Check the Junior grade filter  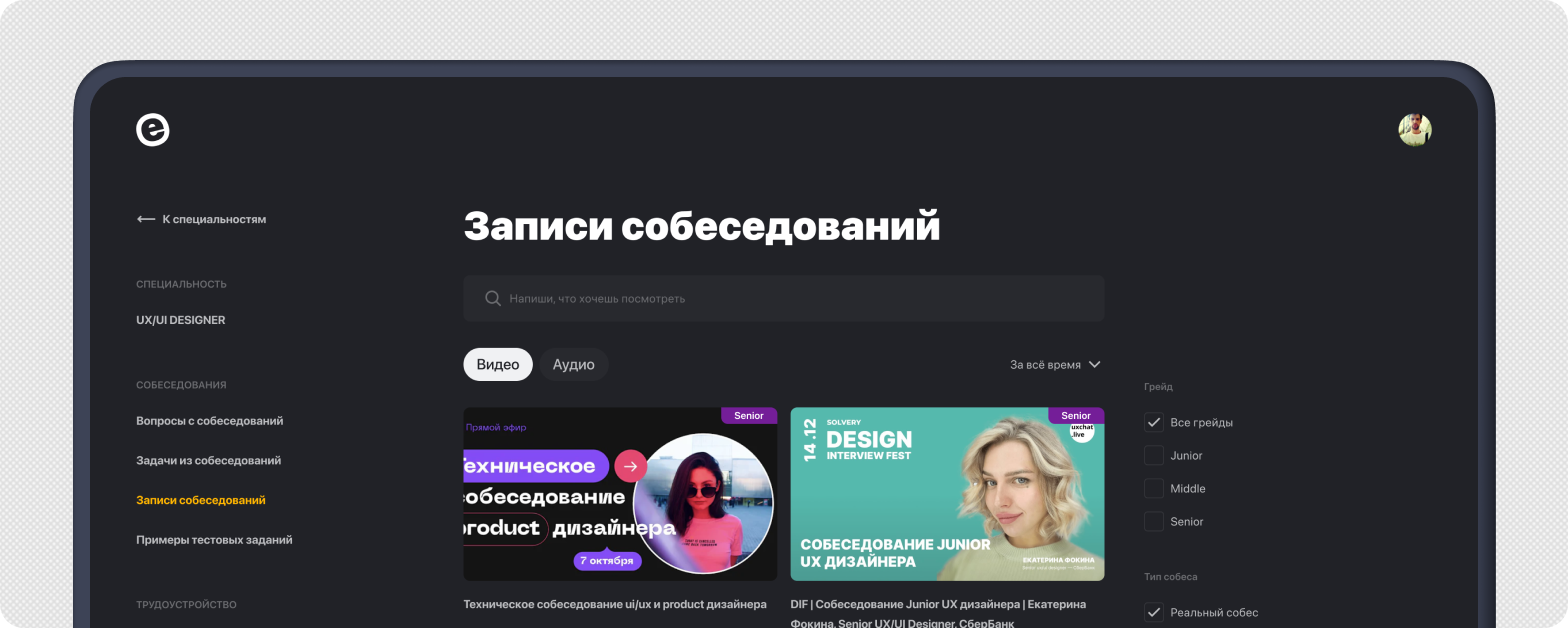(1154, 455)
